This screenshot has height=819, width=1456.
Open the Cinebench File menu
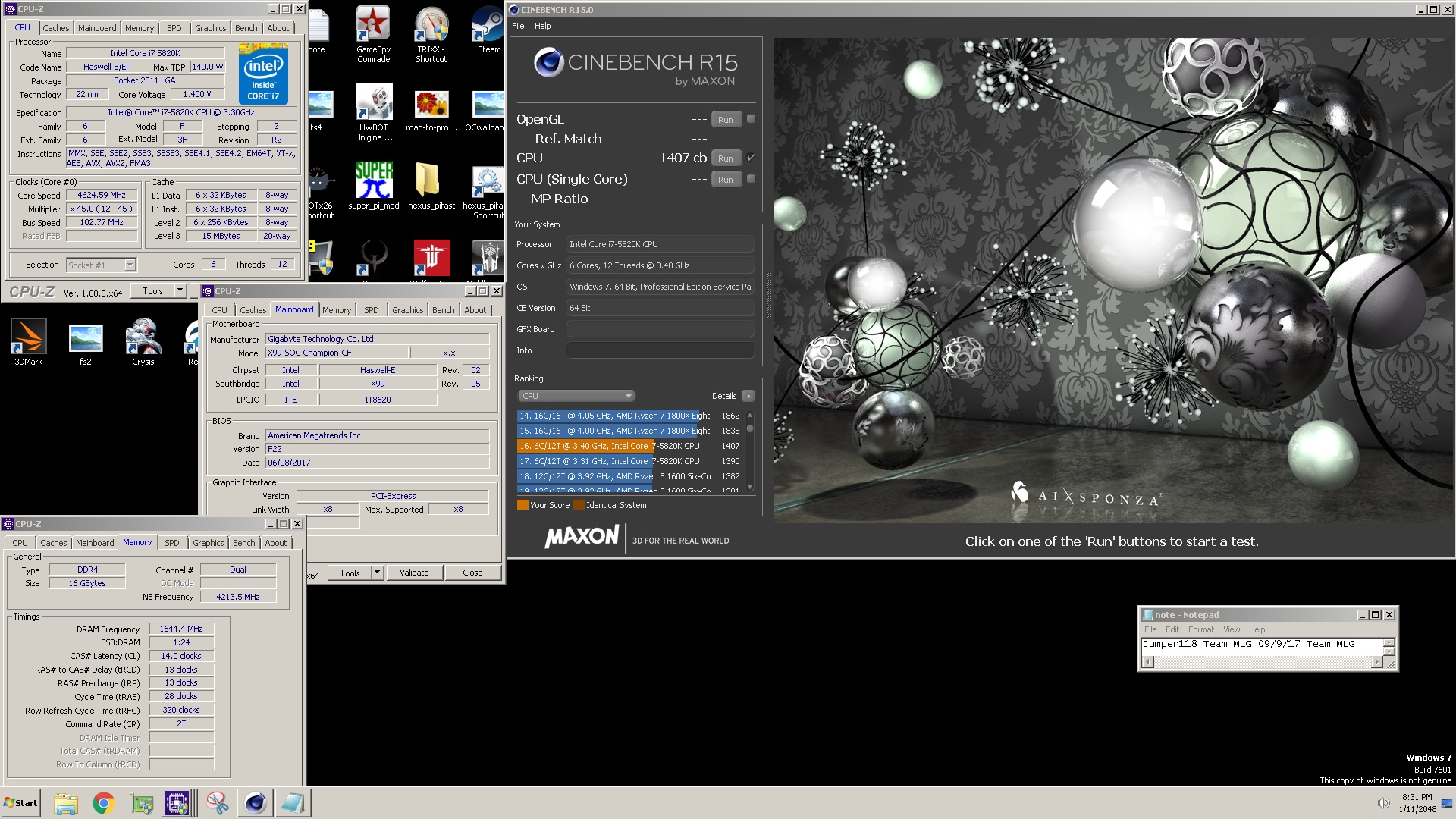click(x=518, y=26)
